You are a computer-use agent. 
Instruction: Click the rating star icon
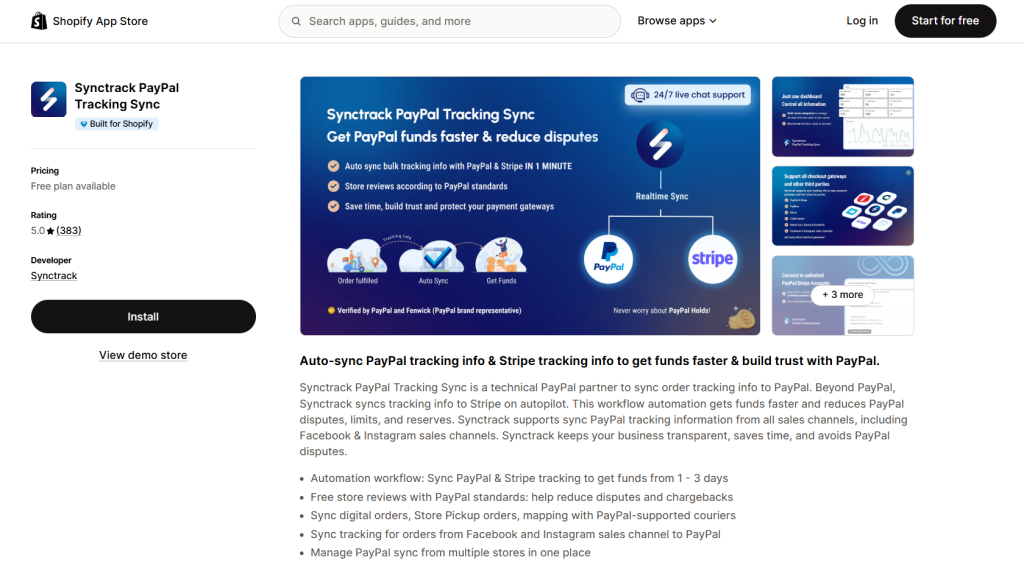point(50,231)
